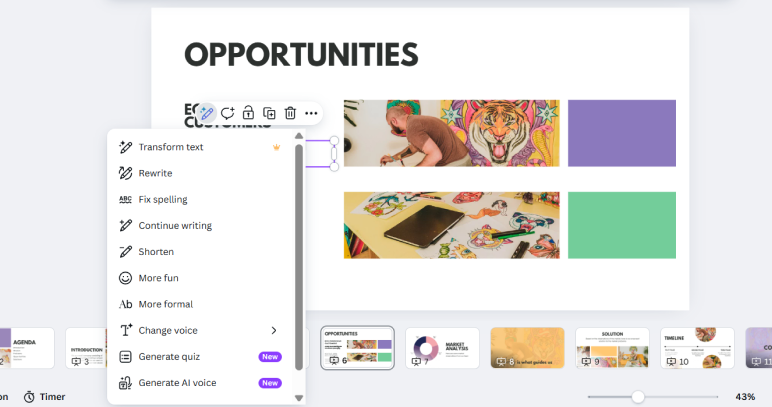Click the New badge beside Generate quiz
Screen dimensions: 772x407
(x=270, y=356)
